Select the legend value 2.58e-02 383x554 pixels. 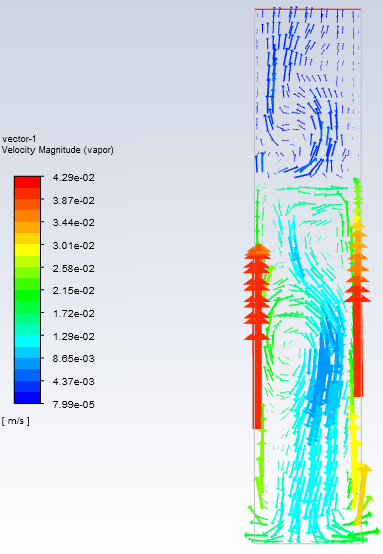73,269
